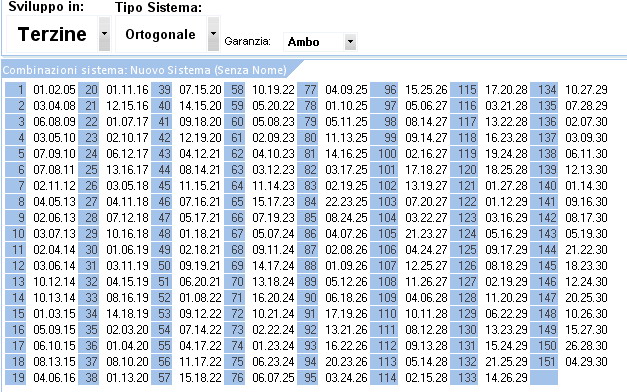Expand the Tipo Sistema Ortogonale dropdown arrow

[213, 34]
